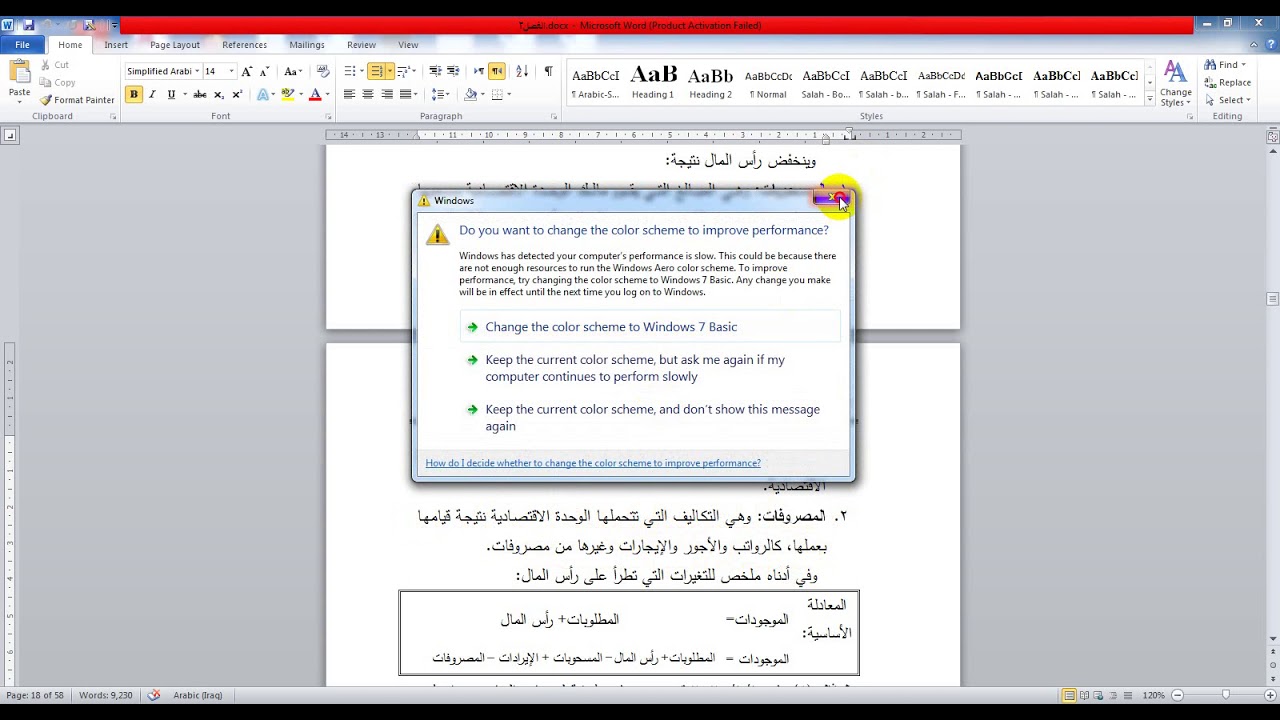Open the font name dropdown
Viewport: 1280px width, 720px height.
tap(197, 71)
